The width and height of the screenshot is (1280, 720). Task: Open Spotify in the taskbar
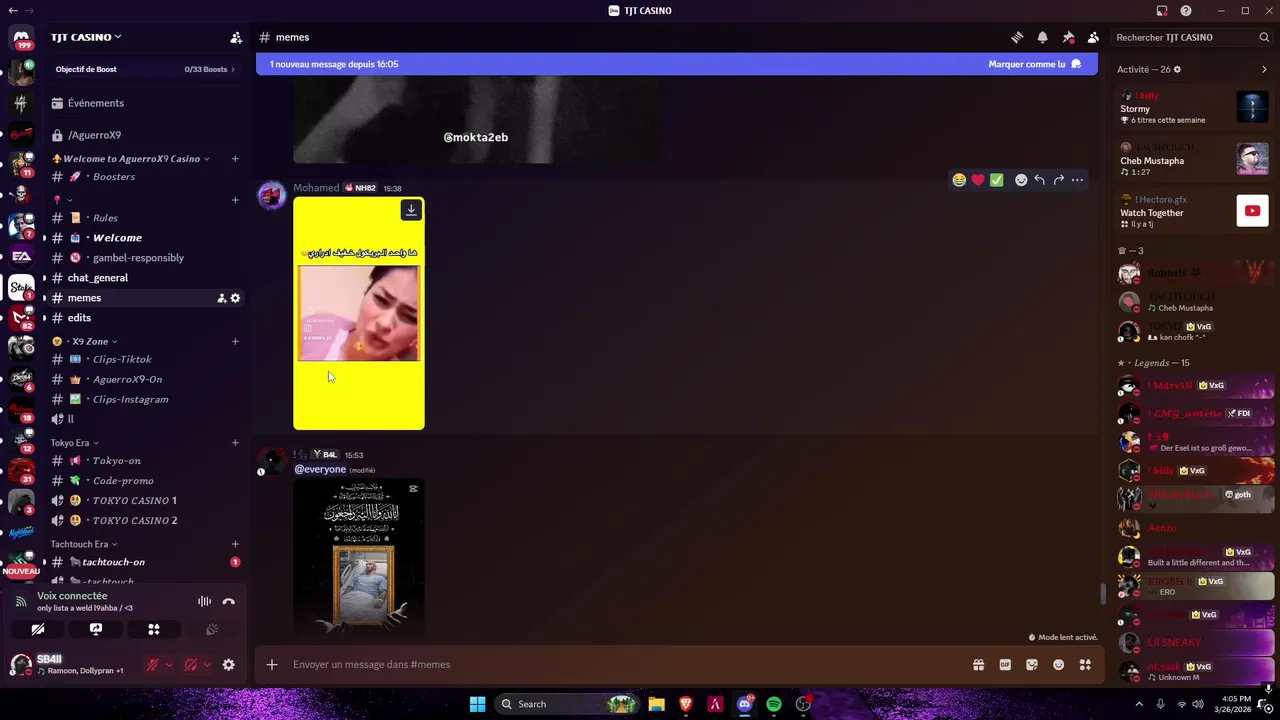[x=774, y=704]
